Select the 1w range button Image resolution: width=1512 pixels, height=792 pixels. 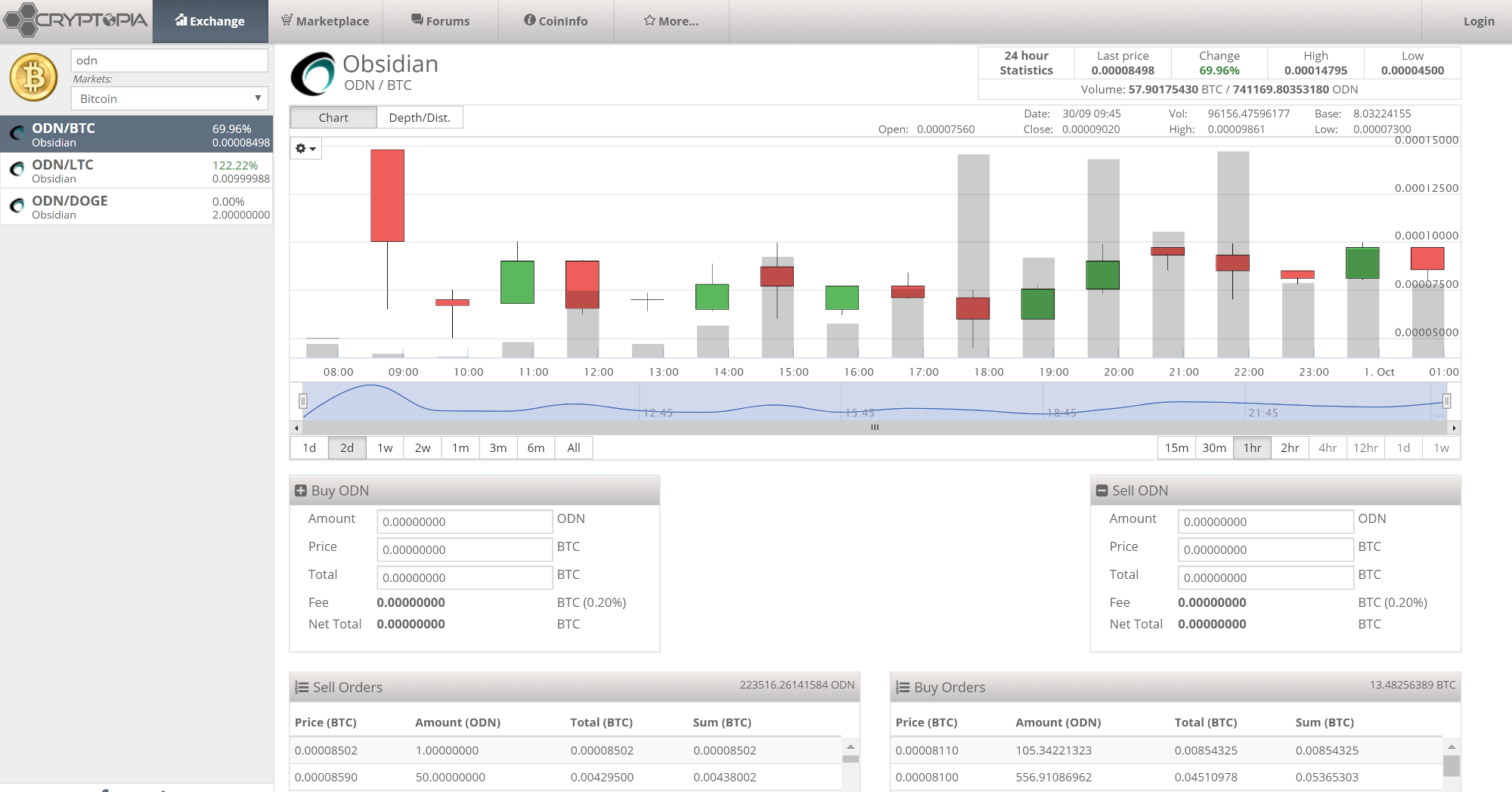click(385, 448)
